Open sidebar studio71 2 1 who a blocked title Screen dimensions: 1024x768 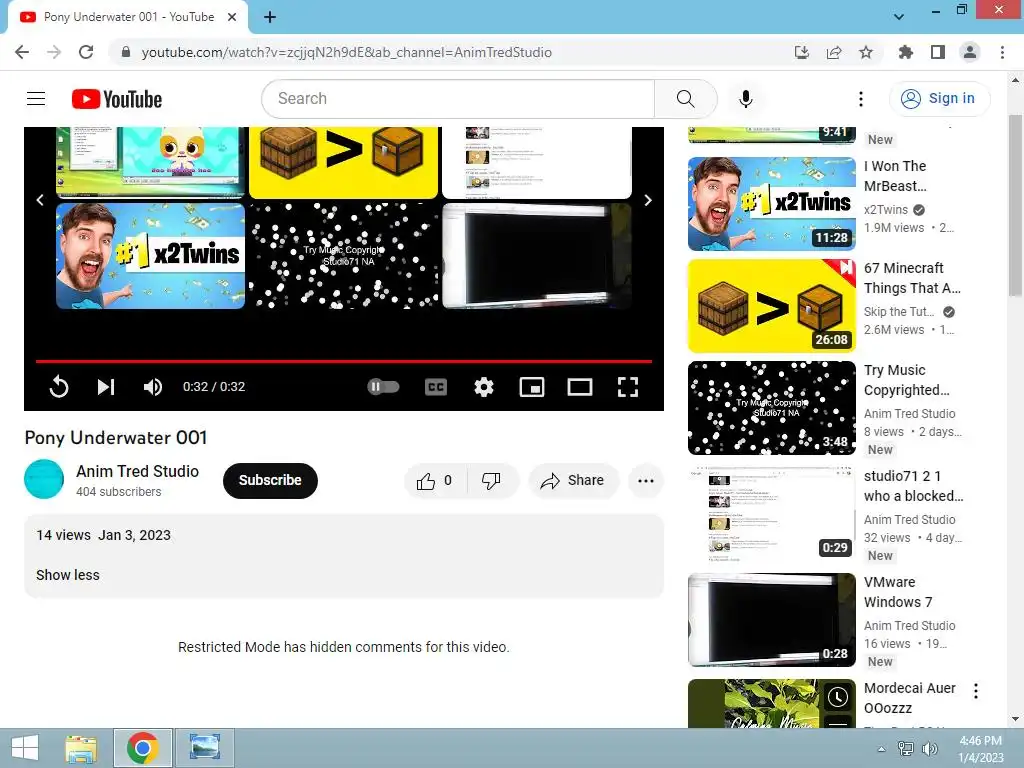[913, 486]
